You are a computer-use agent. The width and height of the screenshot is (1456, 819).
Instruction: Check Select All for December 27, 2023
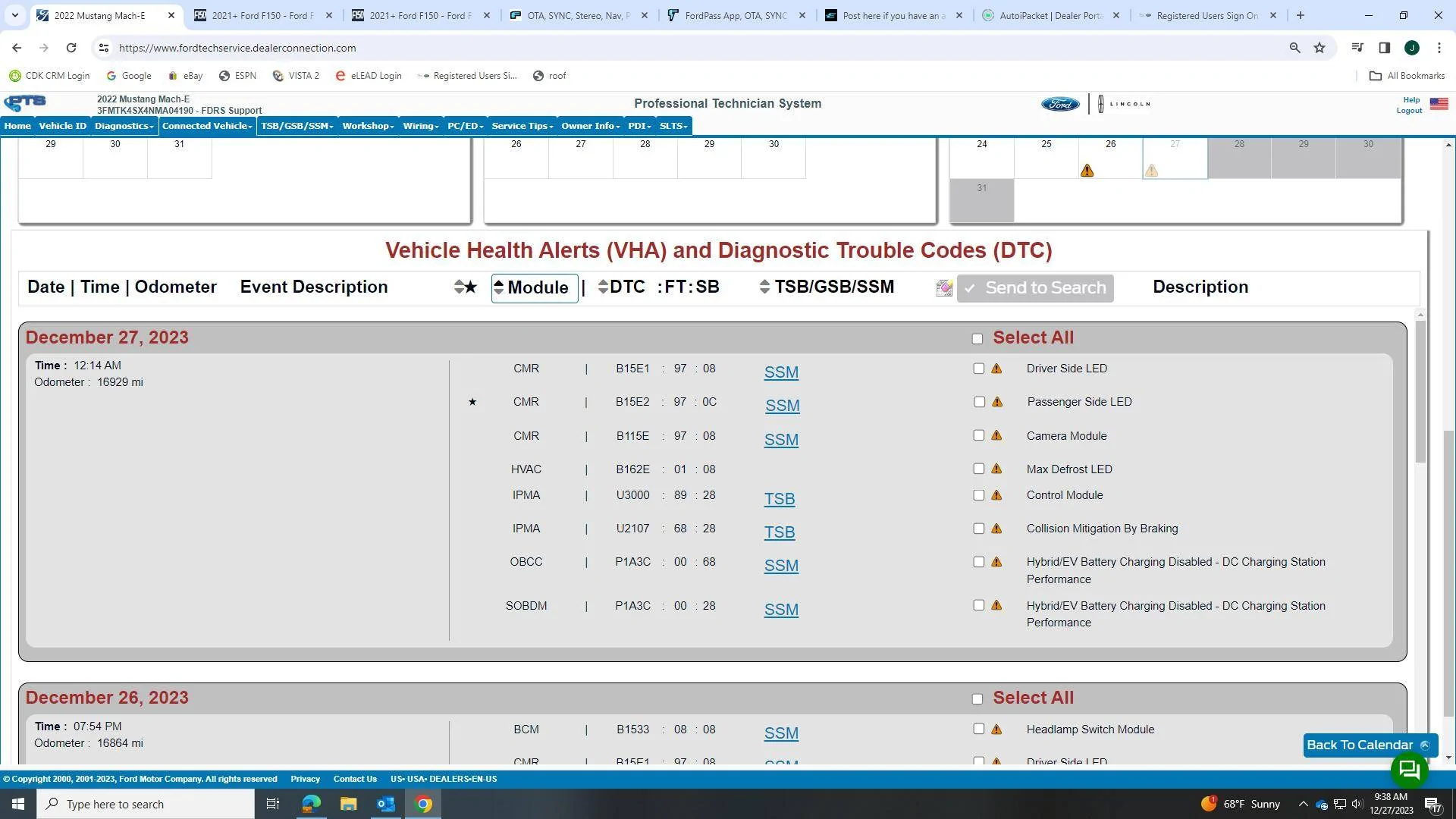coord(977,339)
